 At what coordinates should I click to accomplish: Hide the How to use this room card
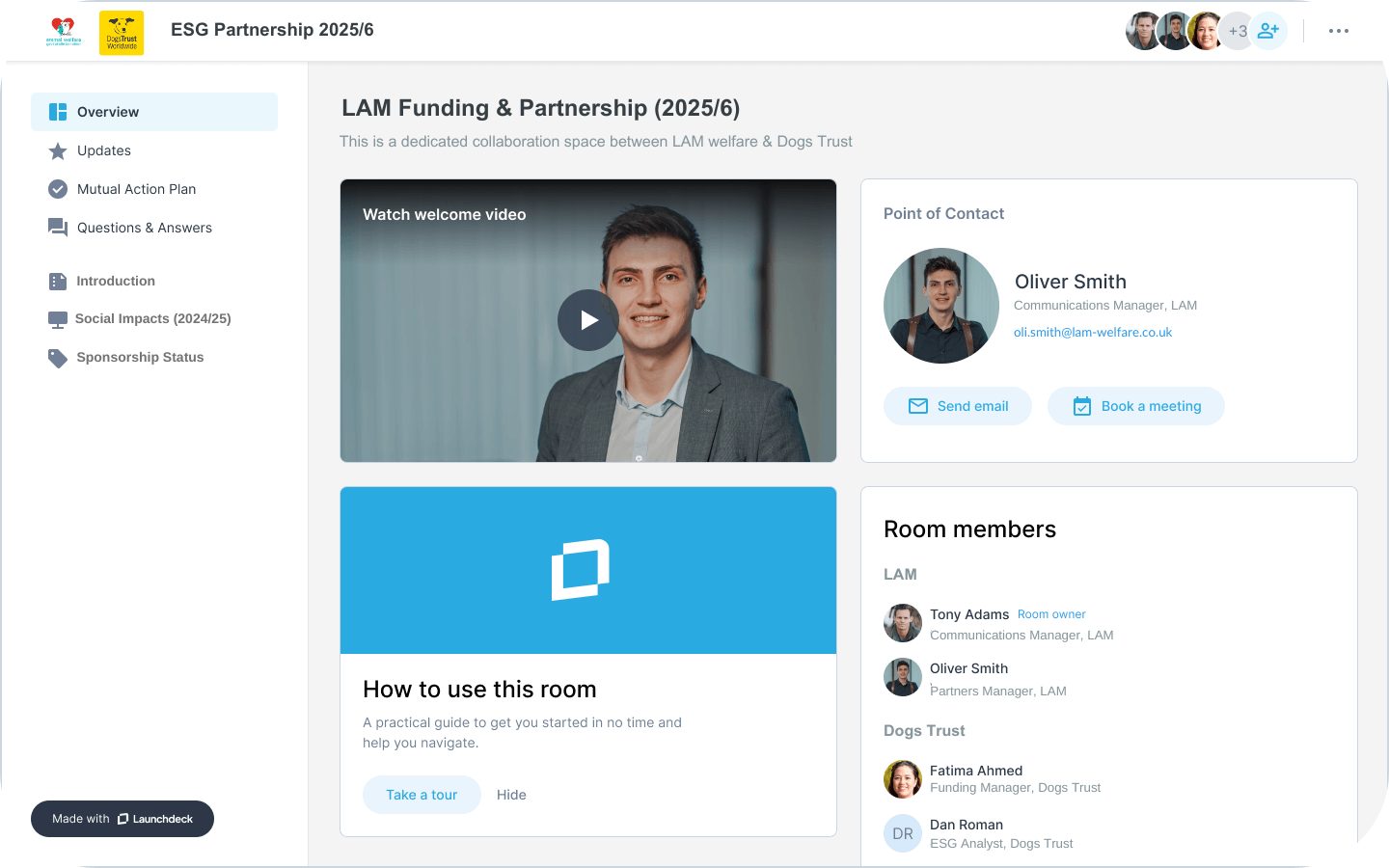(x=511, y=795)
